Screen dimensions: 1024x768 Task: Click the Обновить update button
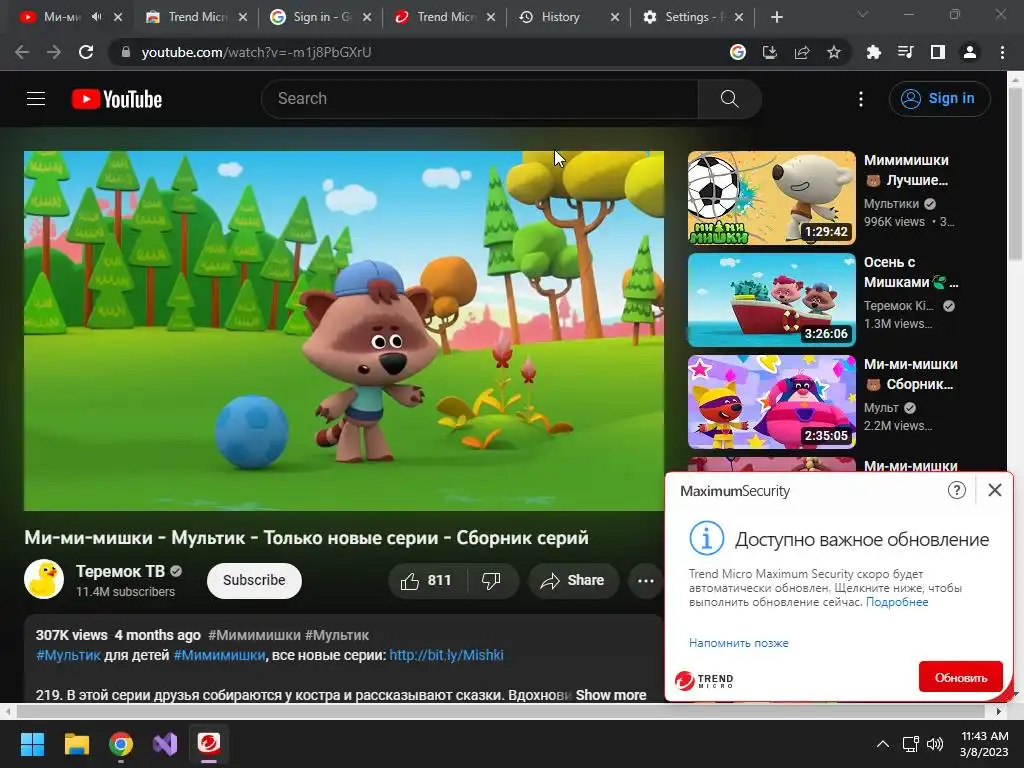960,677
